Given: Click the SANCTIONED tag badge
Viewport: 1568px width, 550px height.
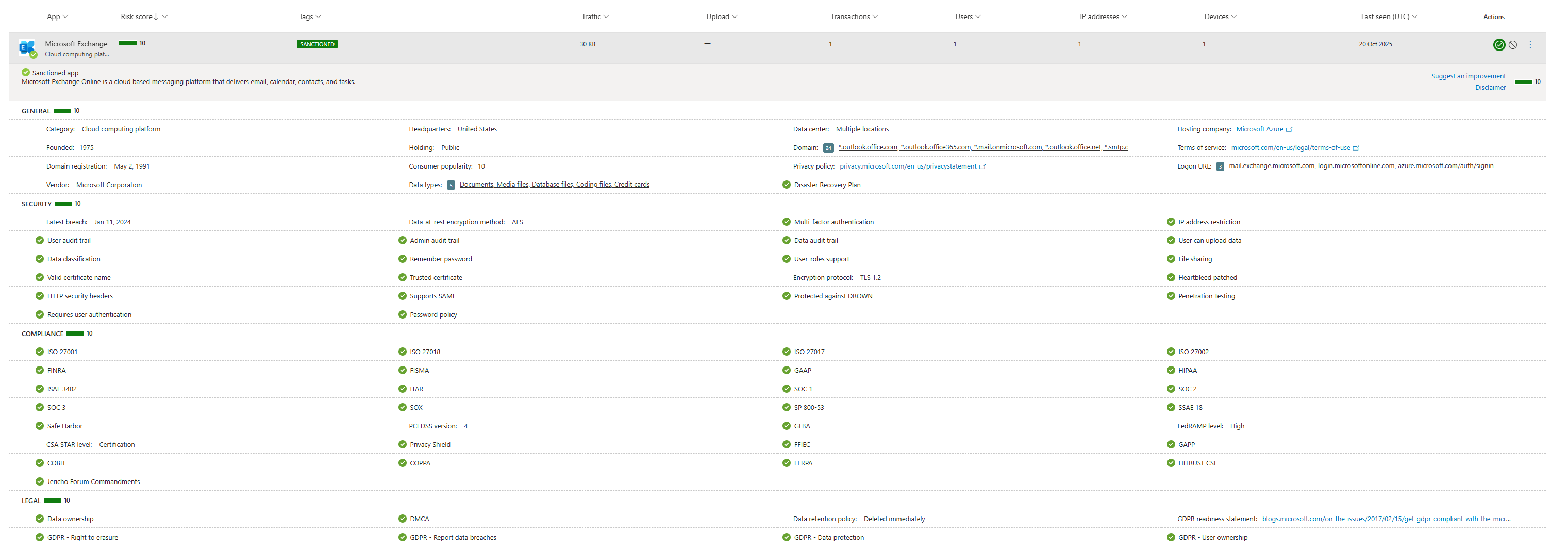Looking at the screenshot, I should coord(316,44).
